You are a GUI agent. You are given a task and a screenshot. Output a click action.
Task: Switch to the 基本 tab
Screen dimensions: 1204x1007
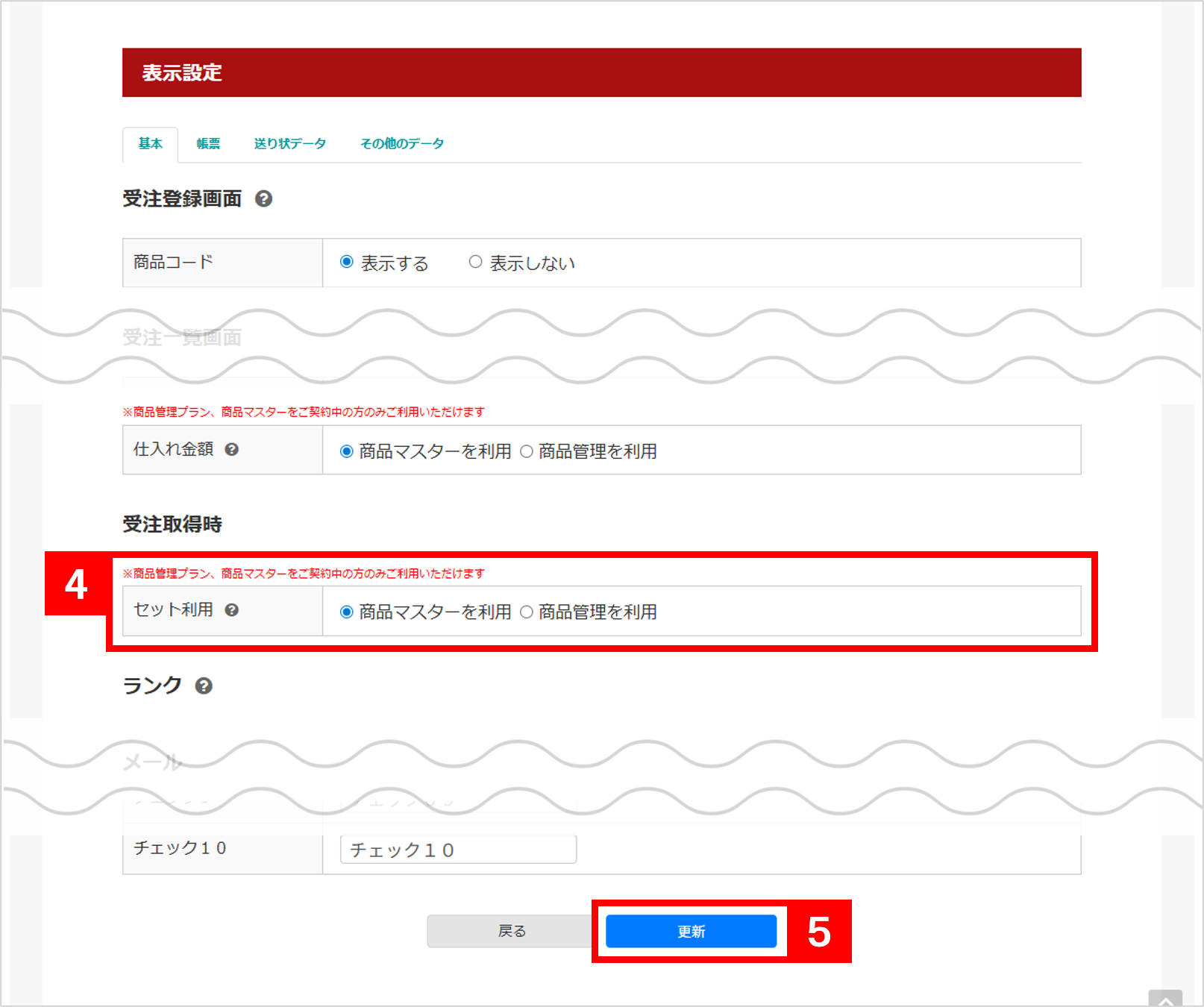pyautogui.click(x=150, y=144)
